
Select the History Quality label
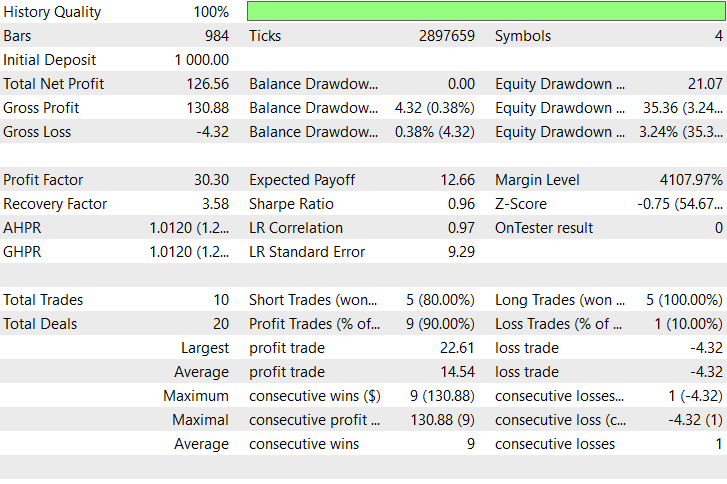pos(52,12)
